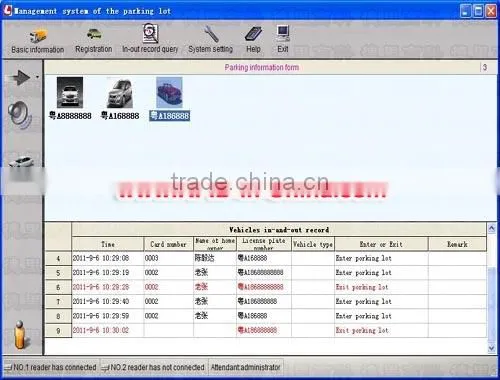This screenshot has width=500, height=380.
Task: Open System setting wrench icon
Action: (x=211, y=34)
